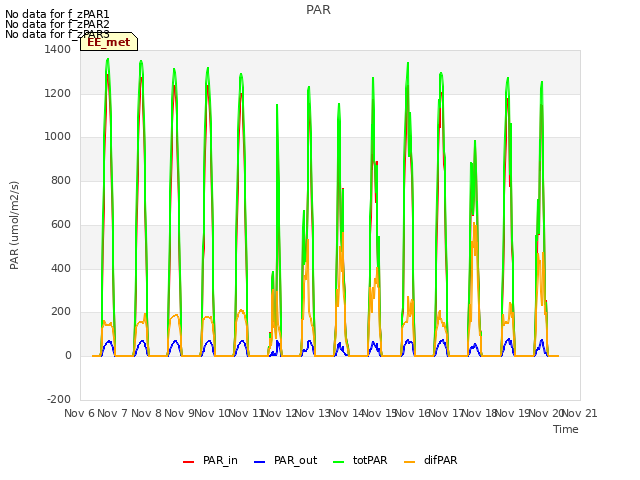Image resolution: width=640 pixels, height=480 pixels.
Task: Toggle the difPAR legend label
Action: click(440, 460)
